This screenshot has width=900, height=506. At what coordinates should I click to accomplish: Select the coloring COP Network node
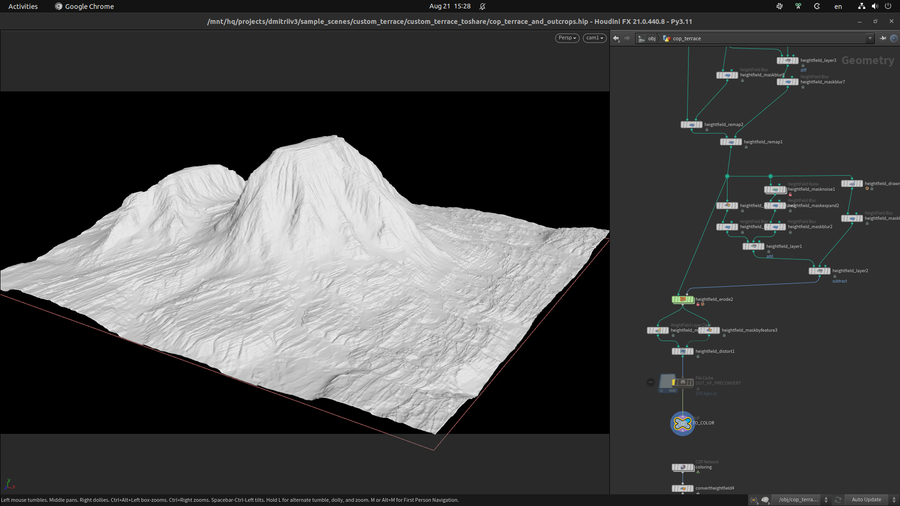pyautogui.click(x=682, y=466)
